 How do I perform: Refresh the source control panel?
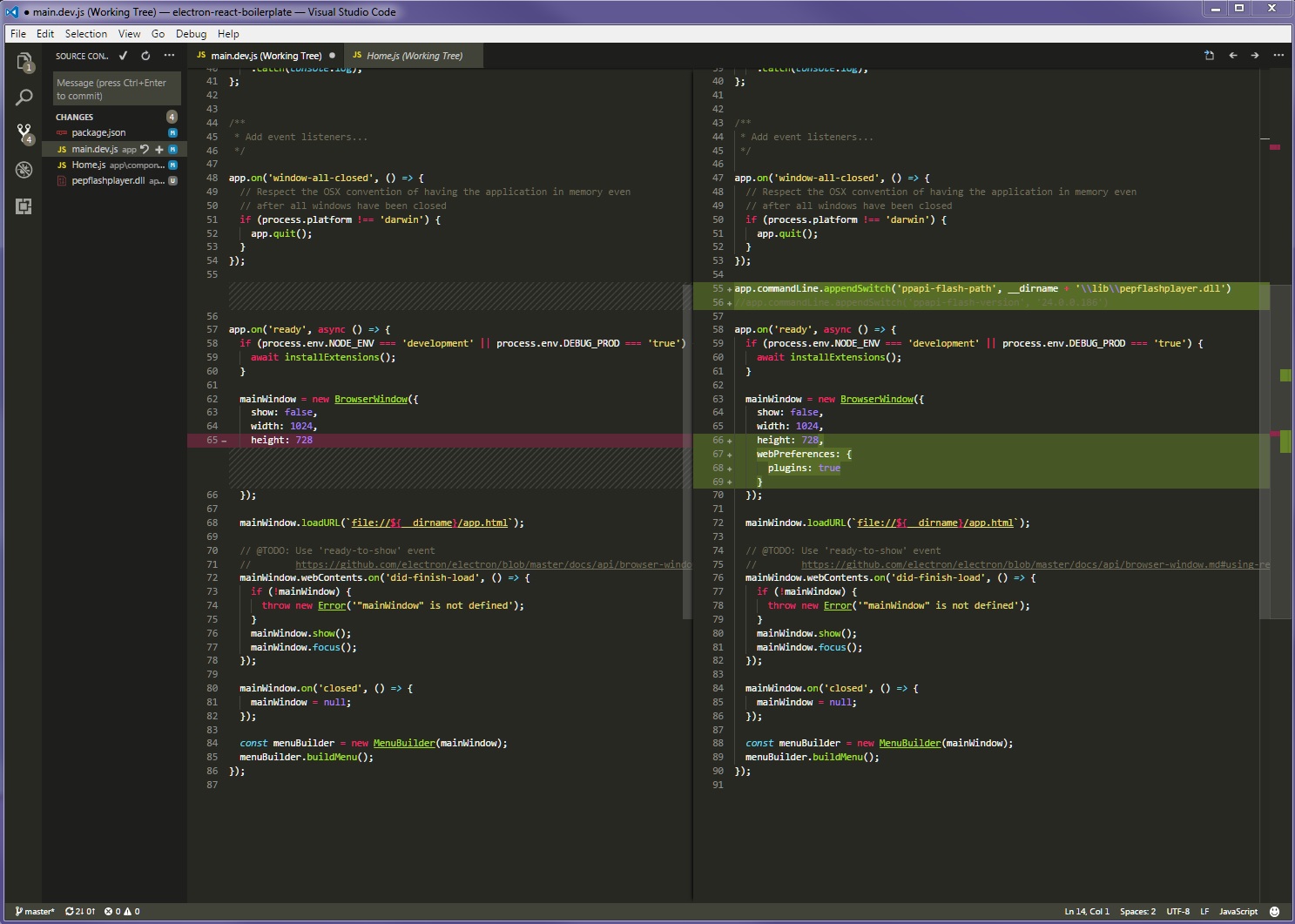(x=145, y=56)
